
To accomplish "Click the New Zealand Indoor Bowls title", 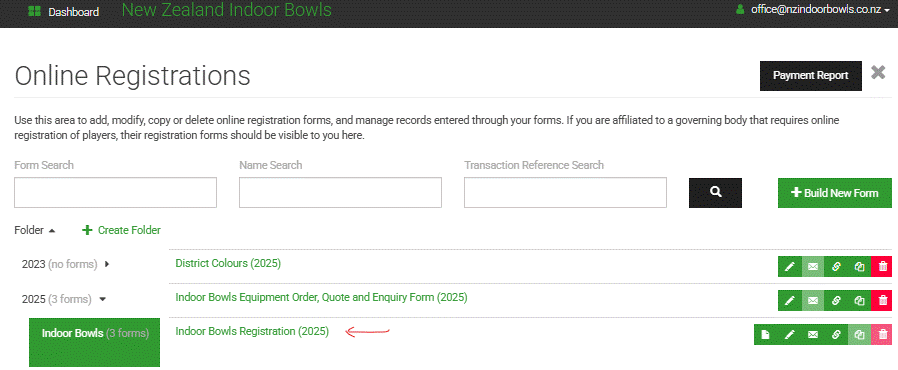I will tap(226, 10).
